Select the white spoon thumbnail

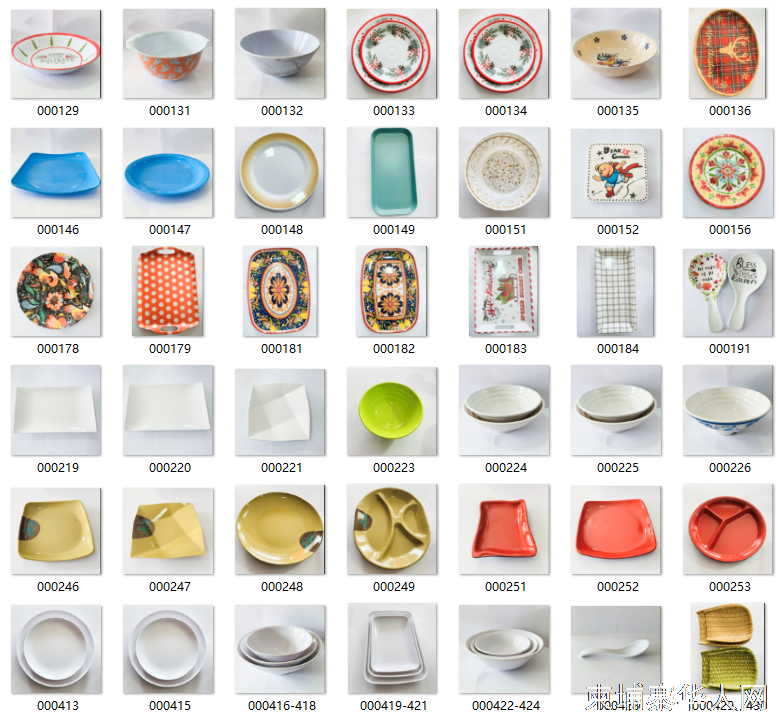(x=616, y=649)
